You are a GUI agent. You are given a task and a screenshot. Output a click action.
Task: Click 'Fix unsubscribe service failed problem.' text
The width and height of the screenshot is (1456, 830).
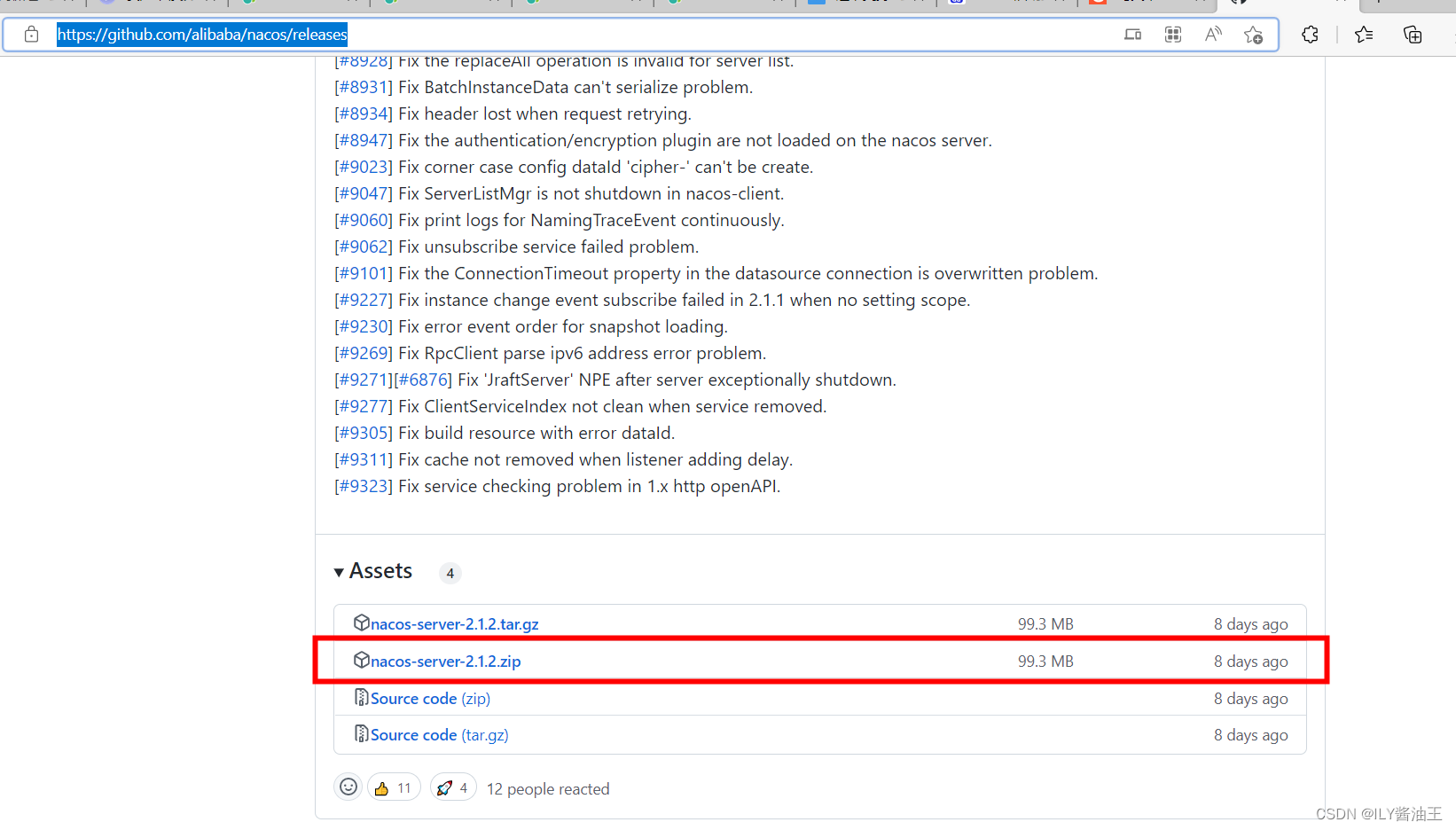click(x=549, y=247)
